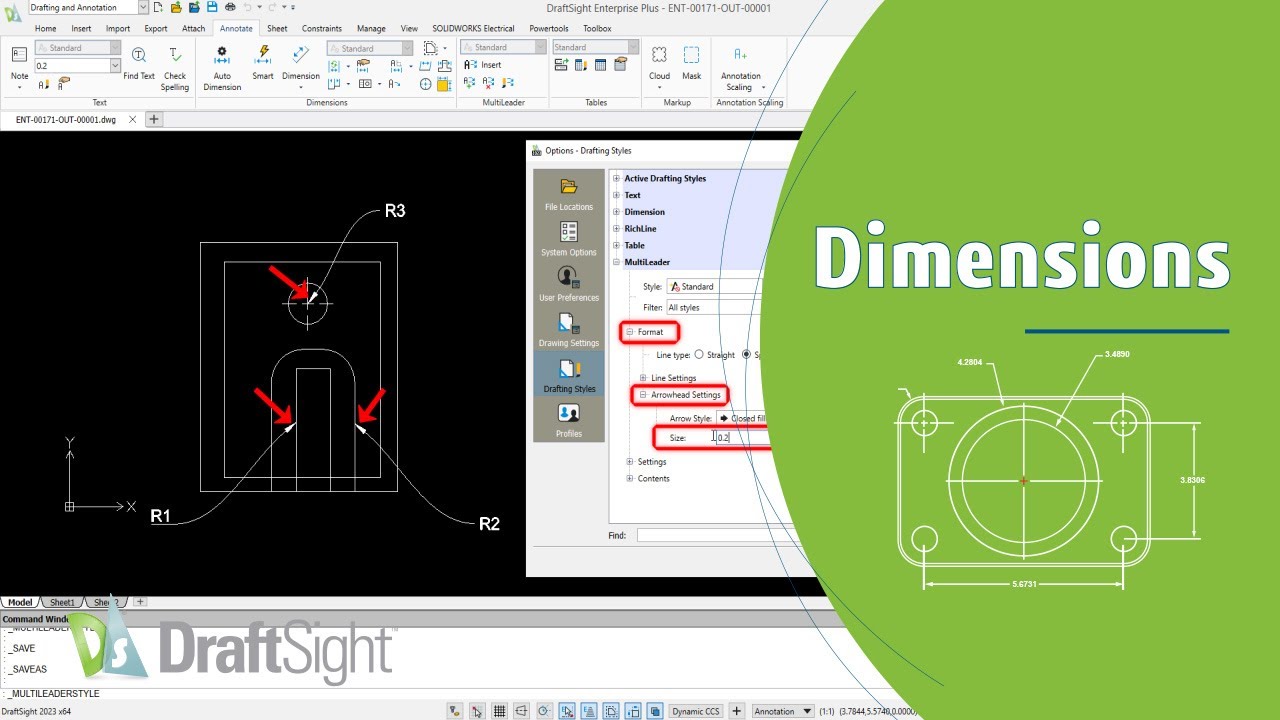Open Drawing Settings in Options dialog
This screenshot has width=1280, height=720.
coord(569,329)
